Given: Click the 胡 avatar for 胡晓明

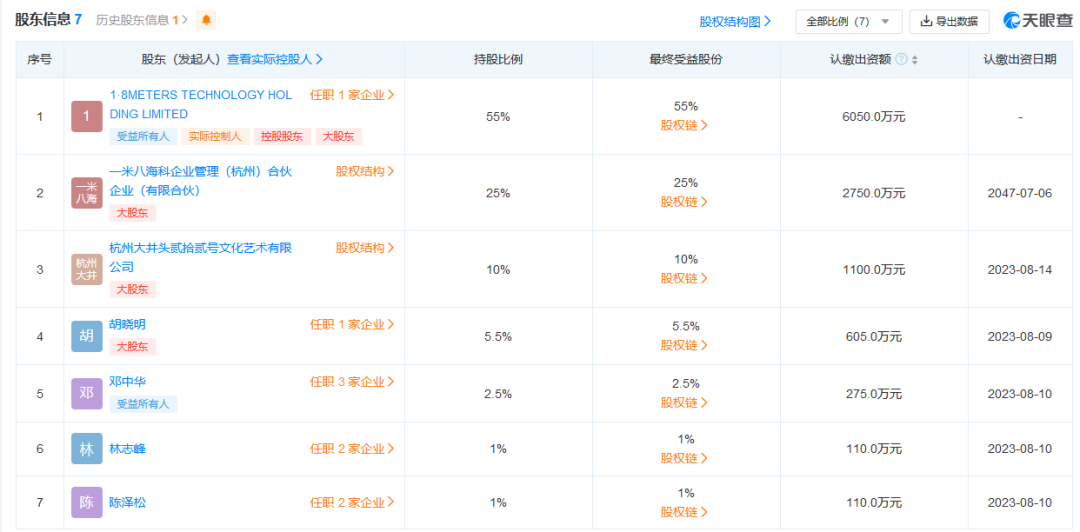Looking at the screenshot, I should click(x=87, y=336).
